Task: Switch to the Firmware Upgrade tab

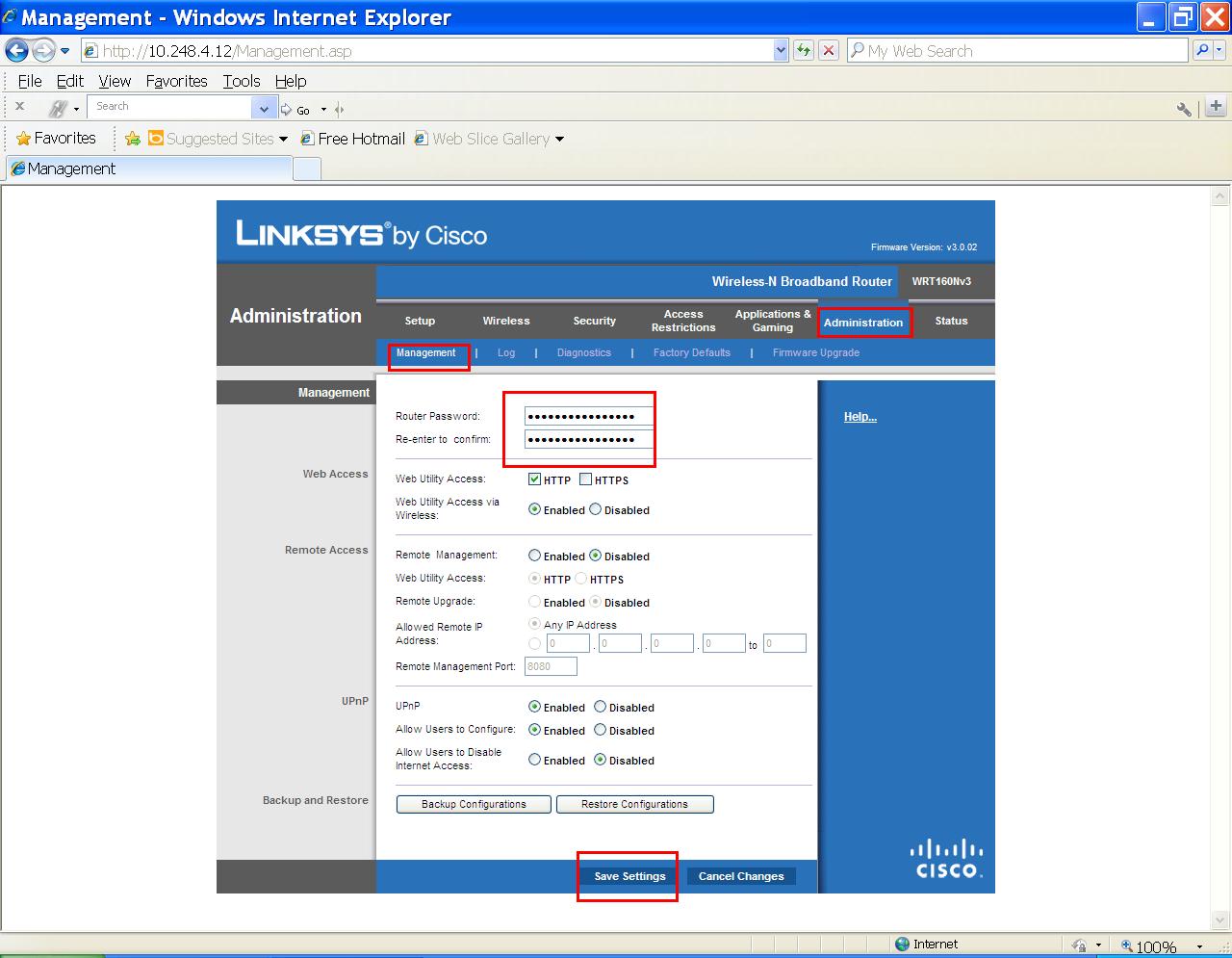Action: [815, 352]
